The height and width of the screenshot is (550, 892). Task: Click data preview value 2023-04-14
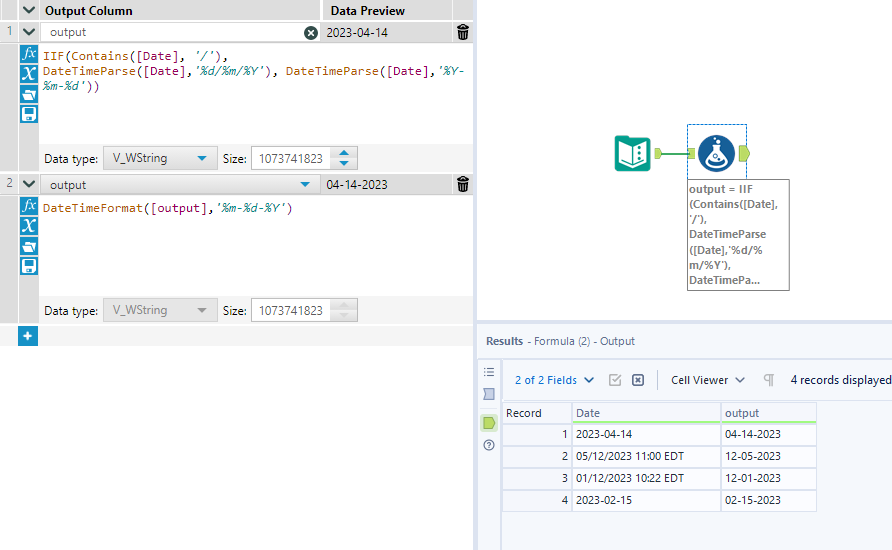(x=357, y=32)
